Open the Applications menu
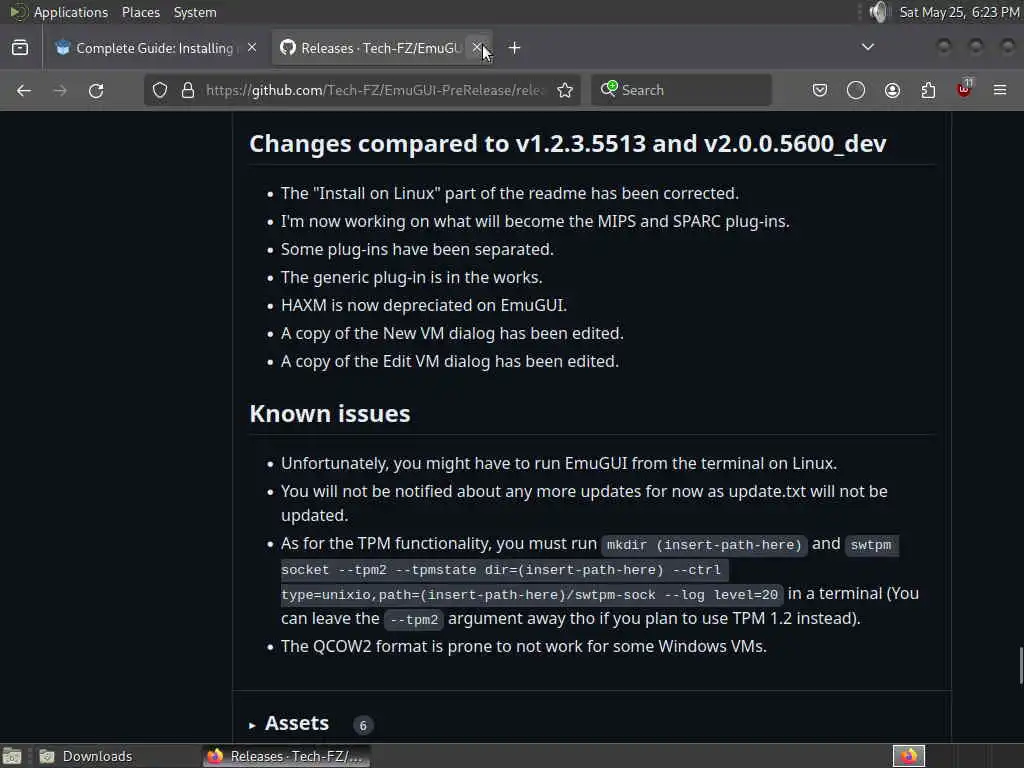1024x768 pixels. coord(71,12)
